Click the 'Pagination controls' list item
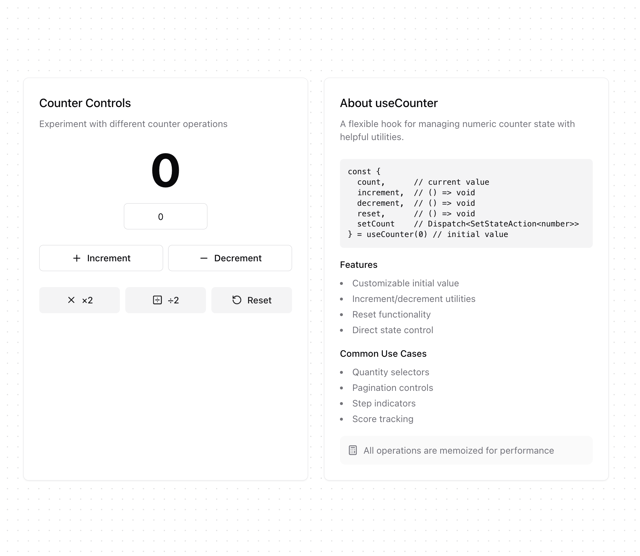 [x=392, y=388]
